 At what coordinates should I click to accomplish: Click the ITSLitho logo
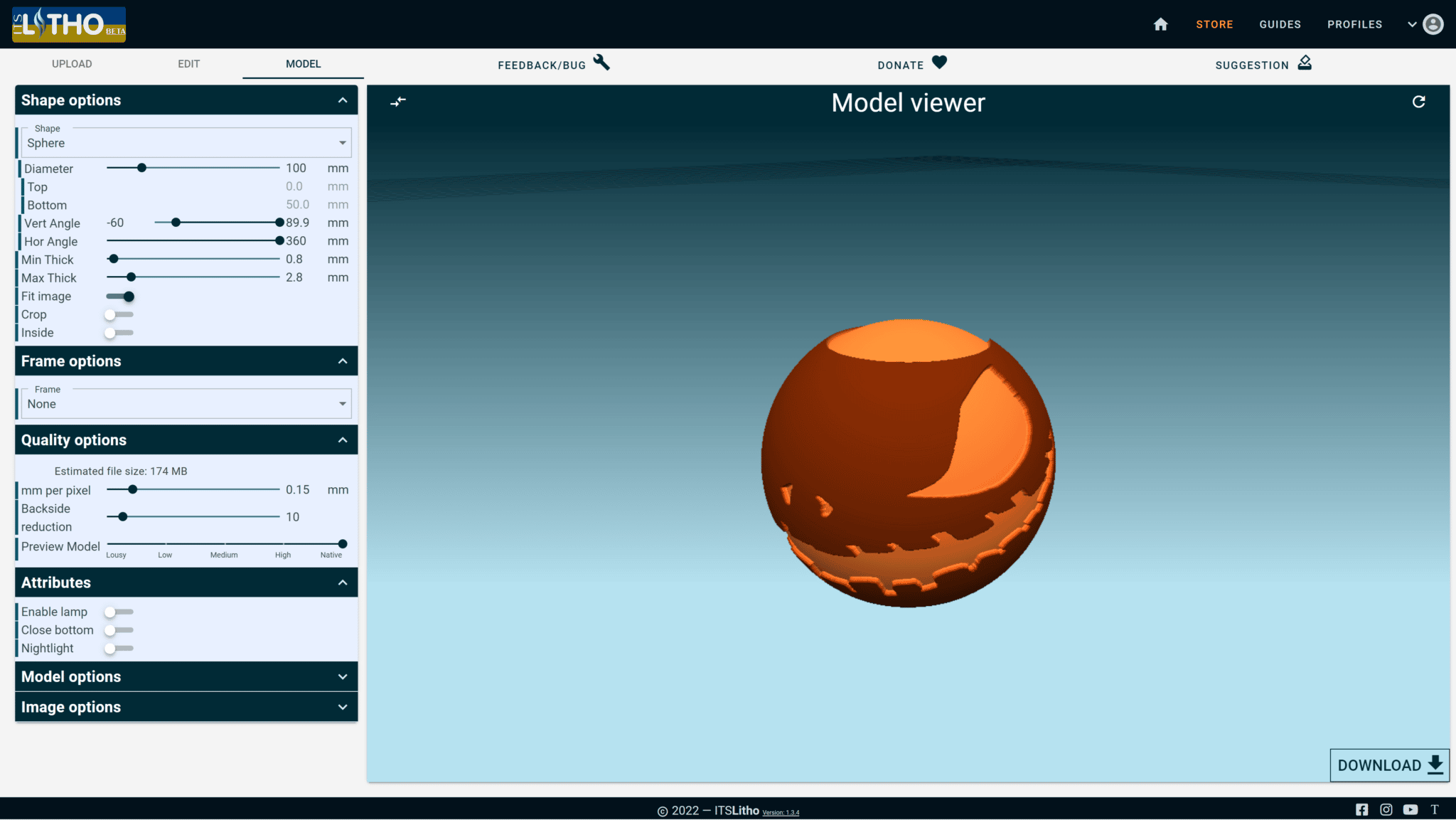pyautogui.click(x=69, y=24)
